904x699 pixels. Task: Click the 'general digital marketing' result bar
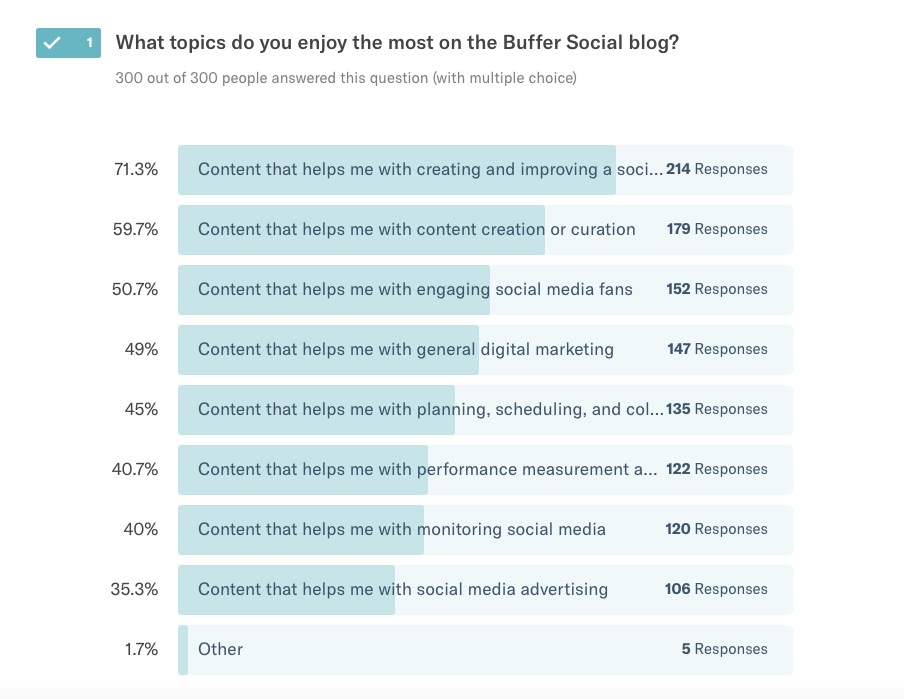pyautogui.click(x=485, y=350)
